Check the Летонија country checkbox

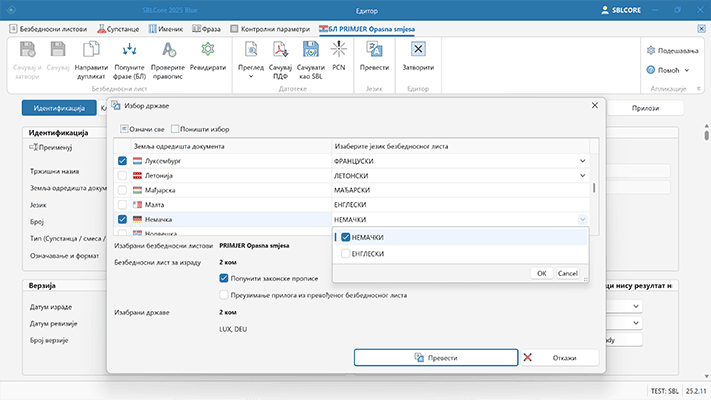coord(122,175)
